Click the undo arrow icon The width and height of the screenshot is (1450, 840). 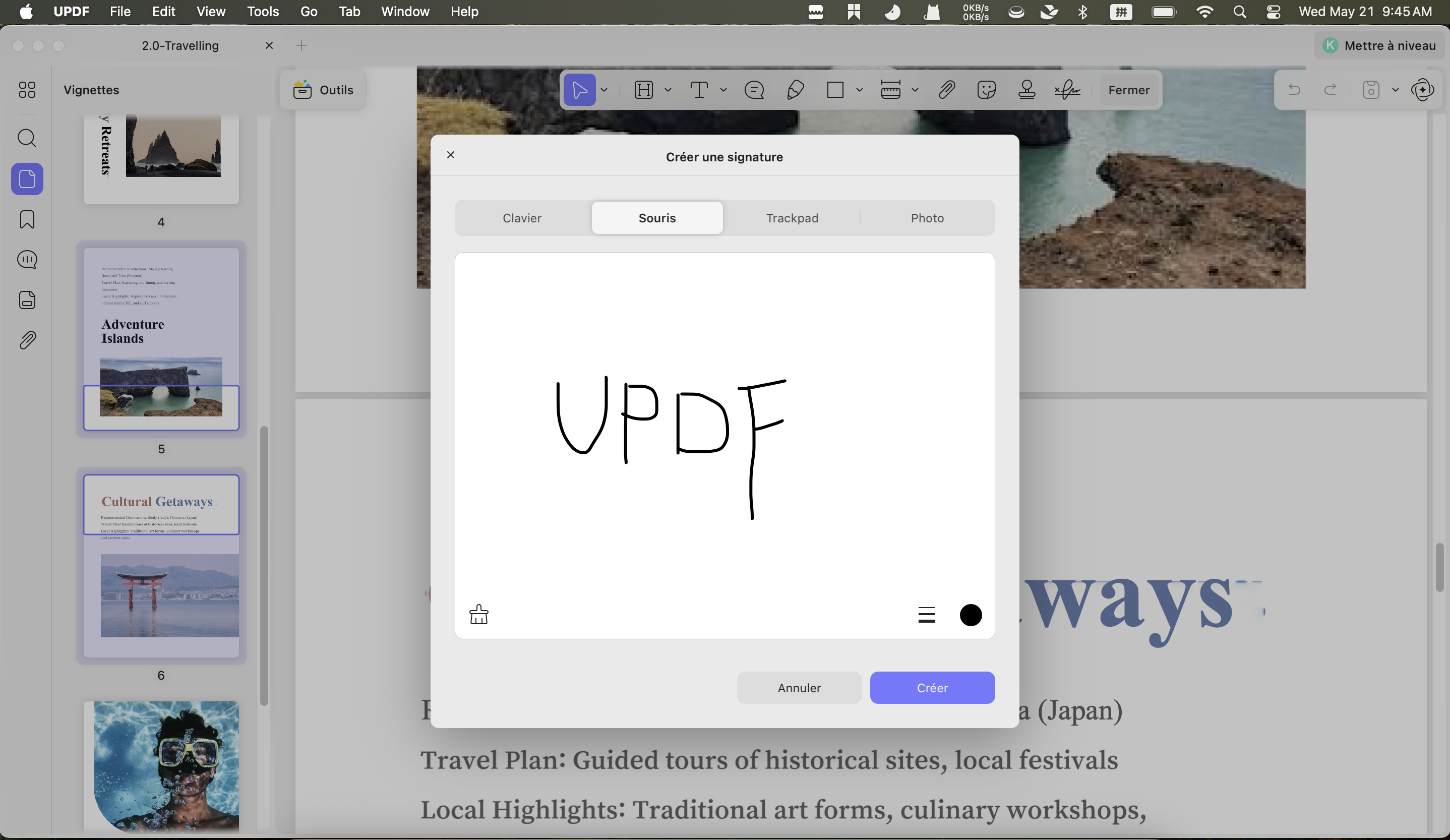tap(1294, 89)
